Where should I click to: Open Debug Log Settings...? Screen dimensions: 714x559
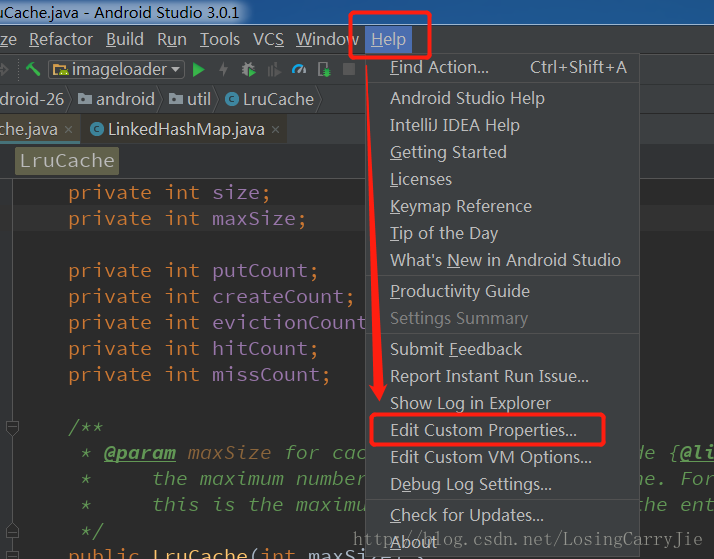(x=503, y=484)
